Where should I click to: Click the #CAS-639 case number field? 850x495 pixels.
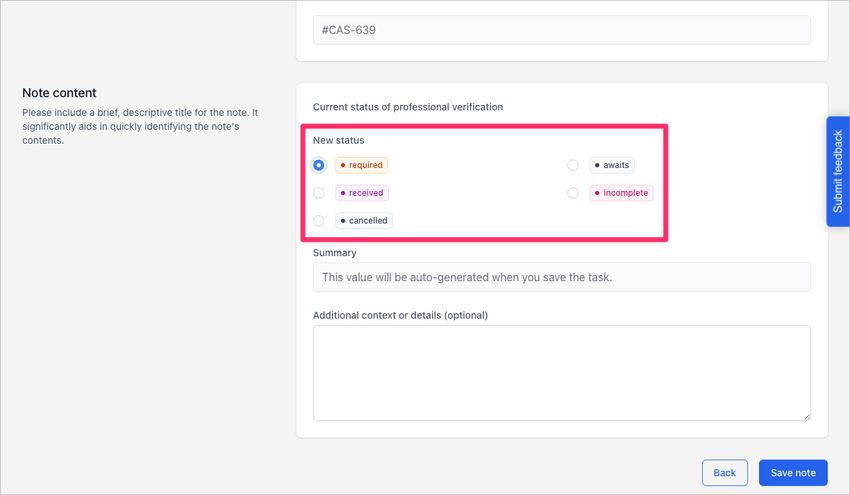[561, 30]
